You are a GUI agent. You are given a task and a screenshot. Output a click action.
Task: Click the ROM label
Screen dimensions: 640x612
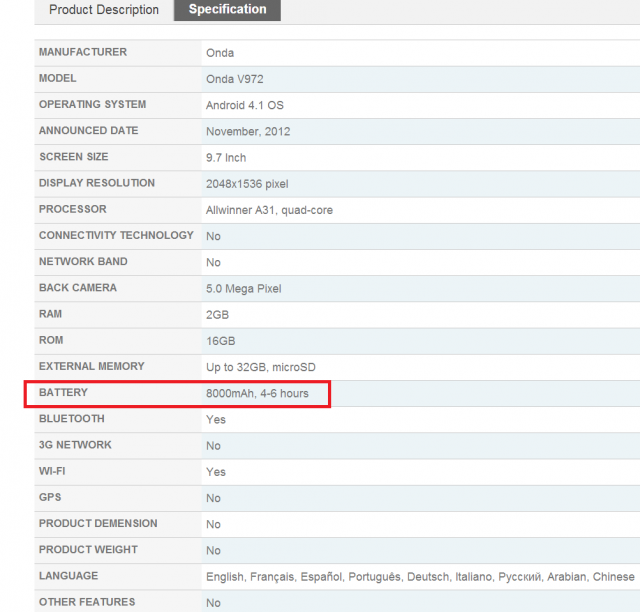click(51, 340)
